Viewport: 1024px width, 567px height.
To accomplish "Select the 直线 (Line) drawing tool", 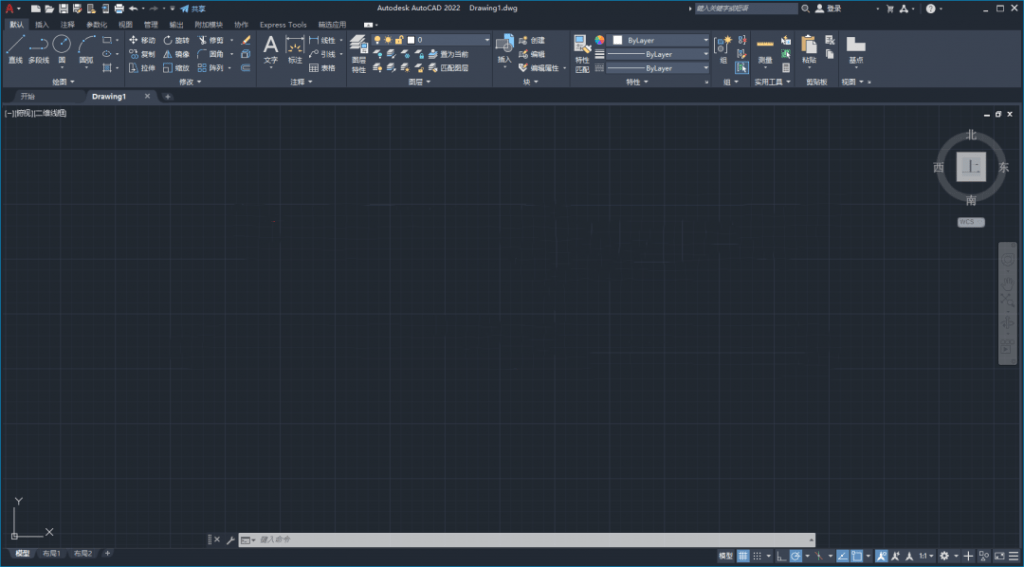I will [15, 48].
